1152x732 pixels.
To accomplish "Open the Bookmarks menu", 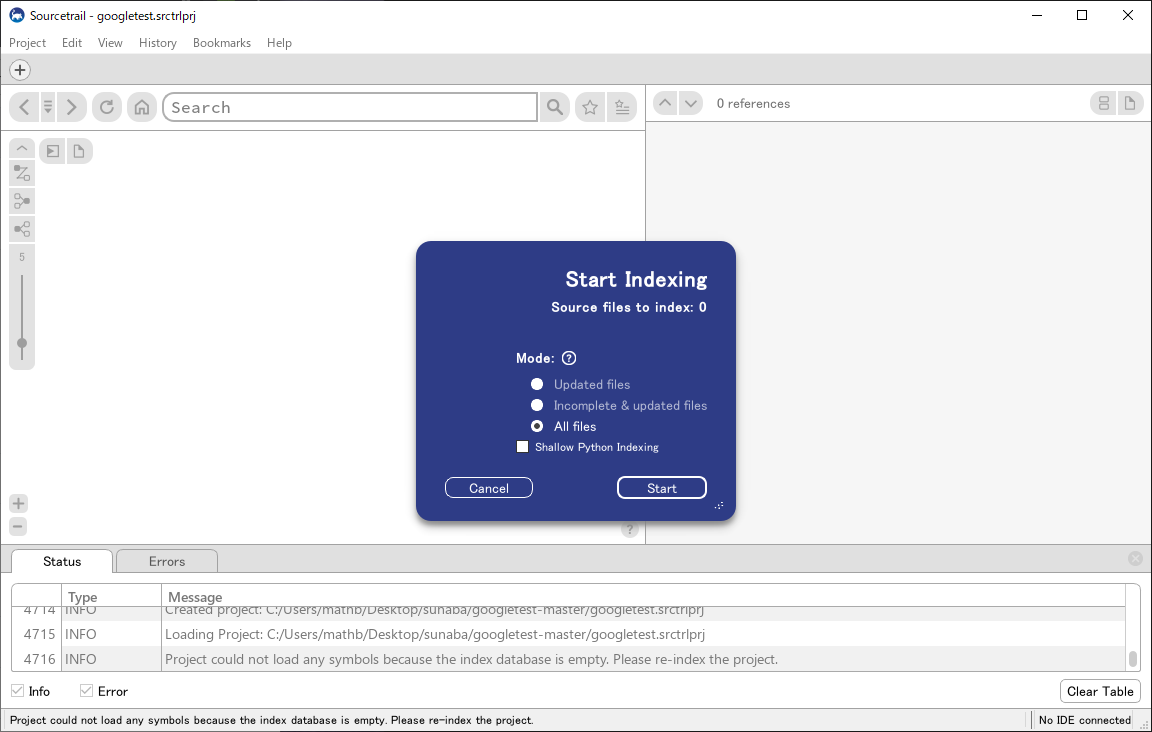I will 222,43.
